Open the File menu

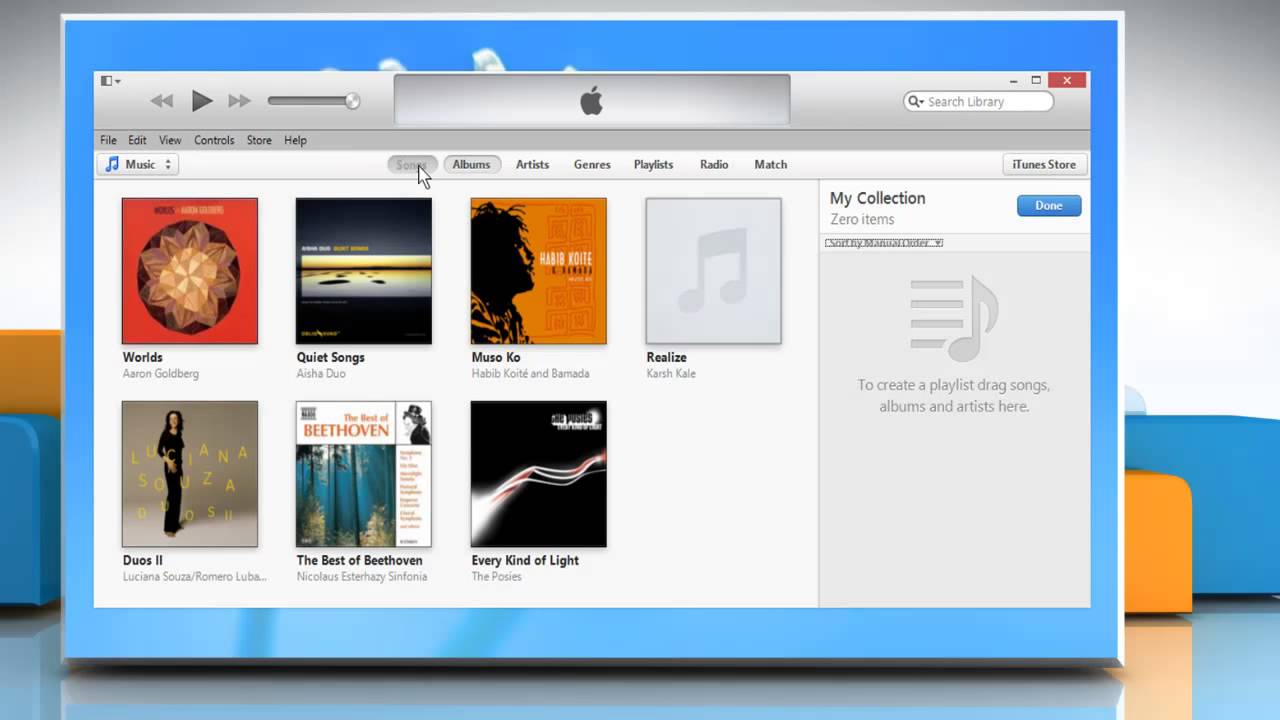(108, 140)
